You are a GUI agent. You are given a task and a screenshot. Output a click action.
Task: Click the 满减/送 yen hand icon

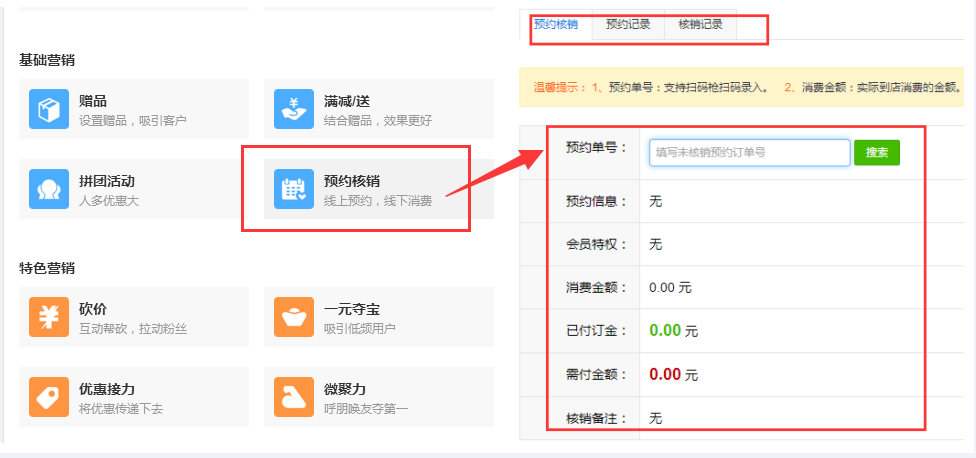(294, 109)
